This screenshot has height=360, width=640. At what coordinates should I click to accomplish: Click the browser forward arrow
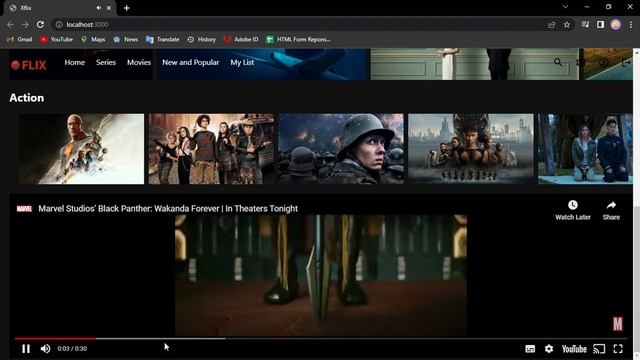pyautogui.click(x=25, y=24)
